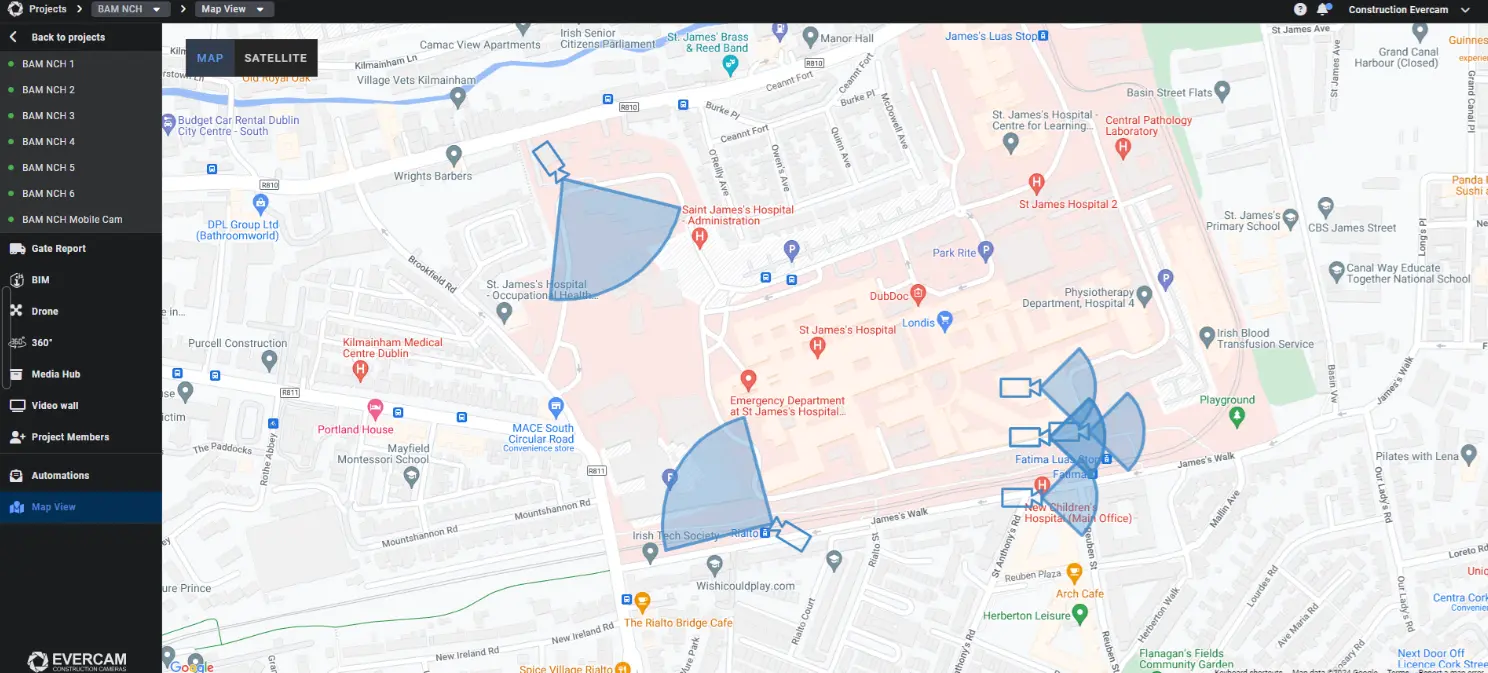1488x673 pixels.
Task: Click the help question mark icon
Action: 1300,9
